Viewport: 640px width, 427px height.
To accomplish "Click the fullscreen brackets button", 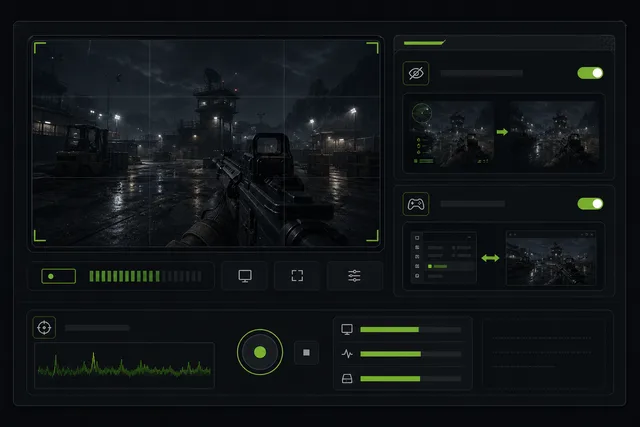I will tap(297, 276).
